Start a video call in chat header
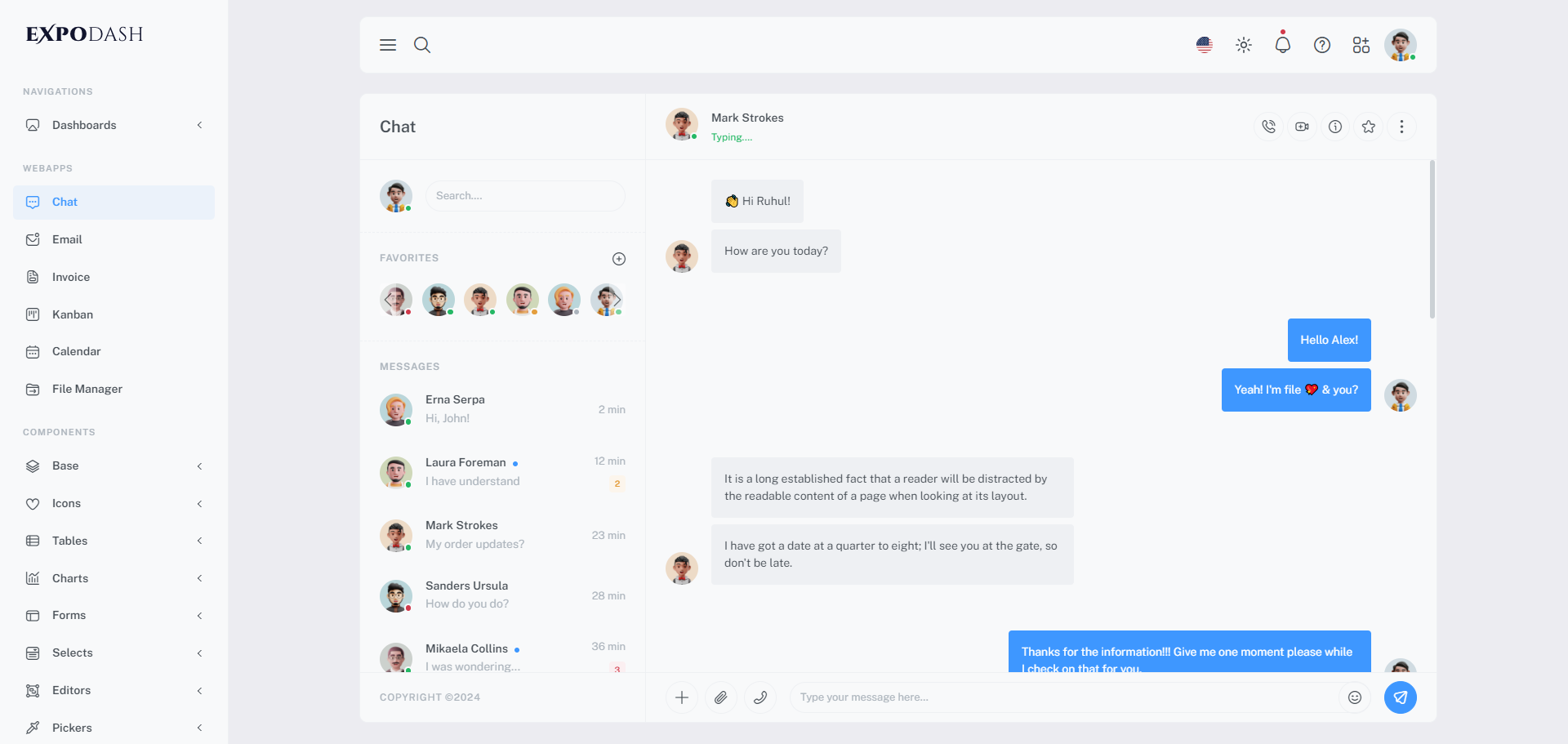The image size is (1568, 744). (x=1302, y=127)
